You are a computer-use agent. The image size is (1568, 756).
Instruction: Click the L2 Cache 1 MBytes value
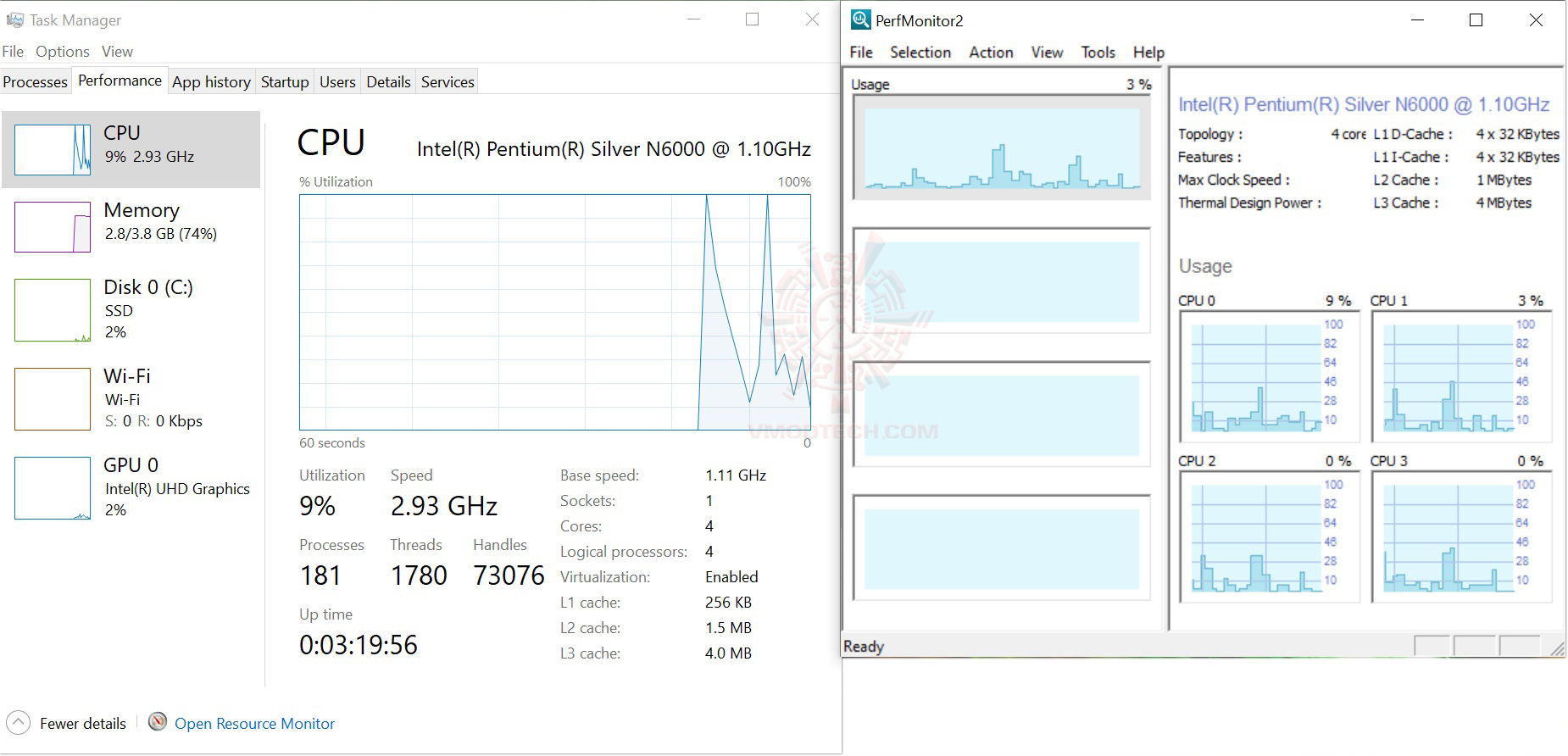point(1504,180)
